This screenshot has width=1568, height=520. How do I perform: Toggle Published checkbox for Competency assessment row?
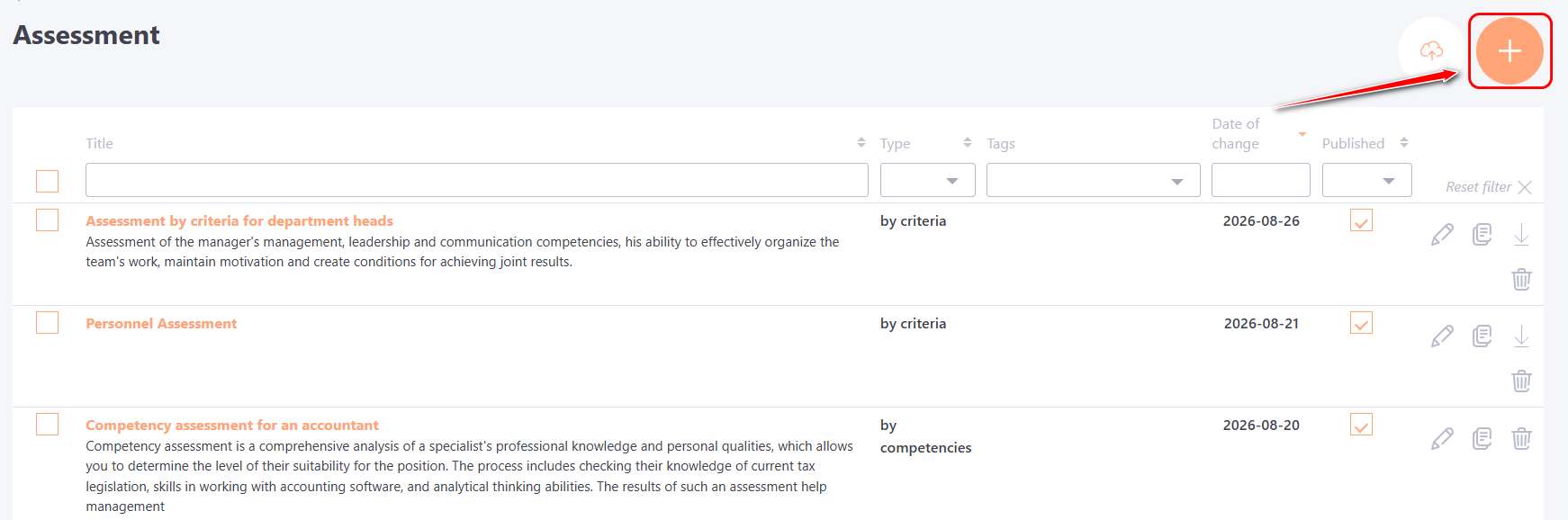pyautogui.click(x=1361, y=424)
